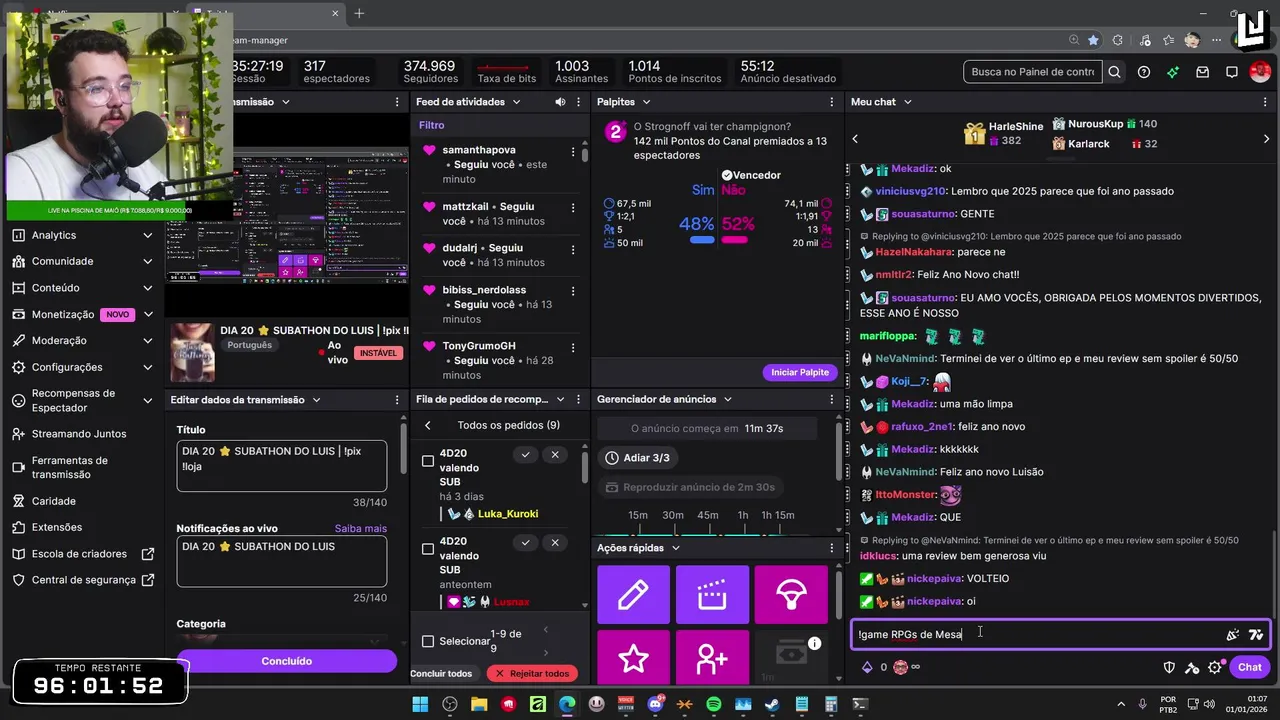The height and width of the screenshot is (720, 1280).
Task: Click the Iniciar Palpite button
Action: coord(800,372)
